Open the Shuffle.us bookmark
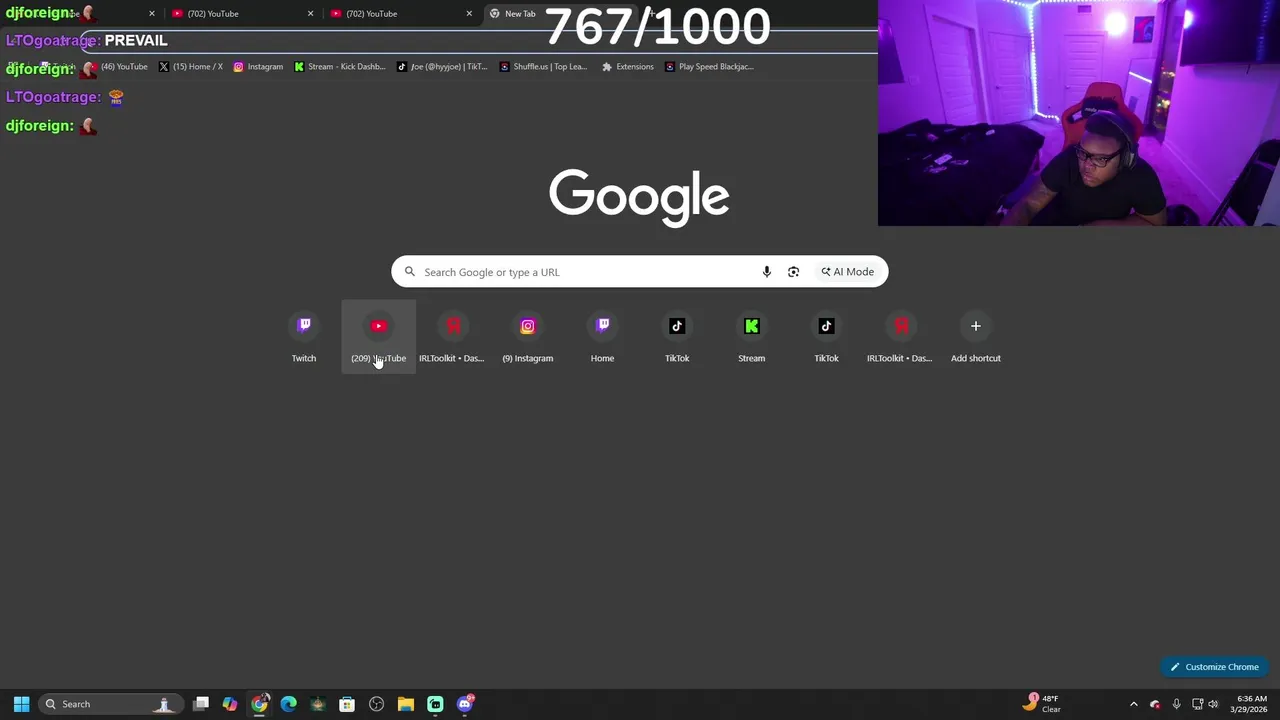The height and width of the screenshot is (720, 1280). click(x=543, y=67)
